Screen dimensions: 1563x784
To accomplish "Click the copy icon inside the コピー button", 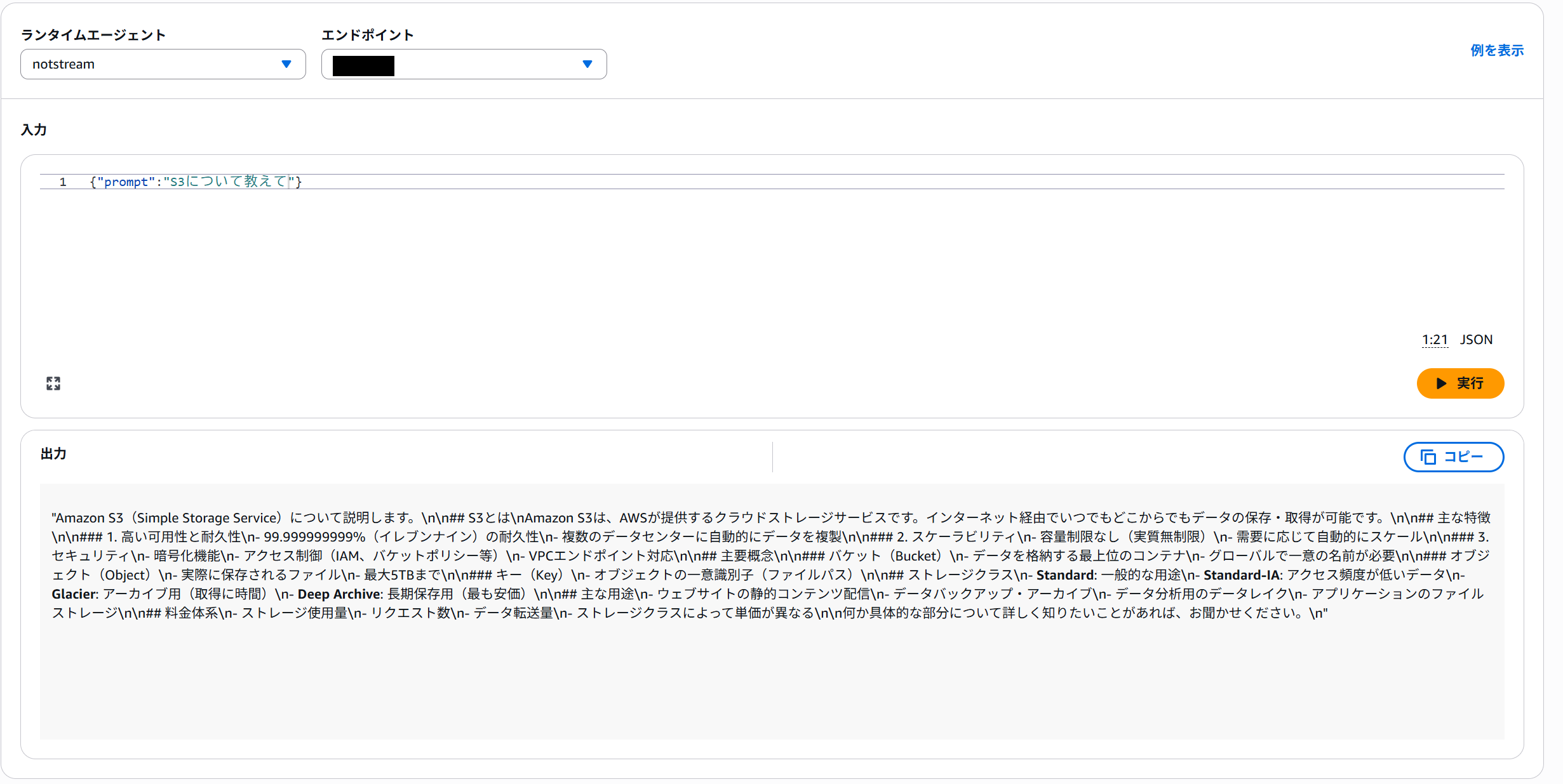I will point(1428,457).
